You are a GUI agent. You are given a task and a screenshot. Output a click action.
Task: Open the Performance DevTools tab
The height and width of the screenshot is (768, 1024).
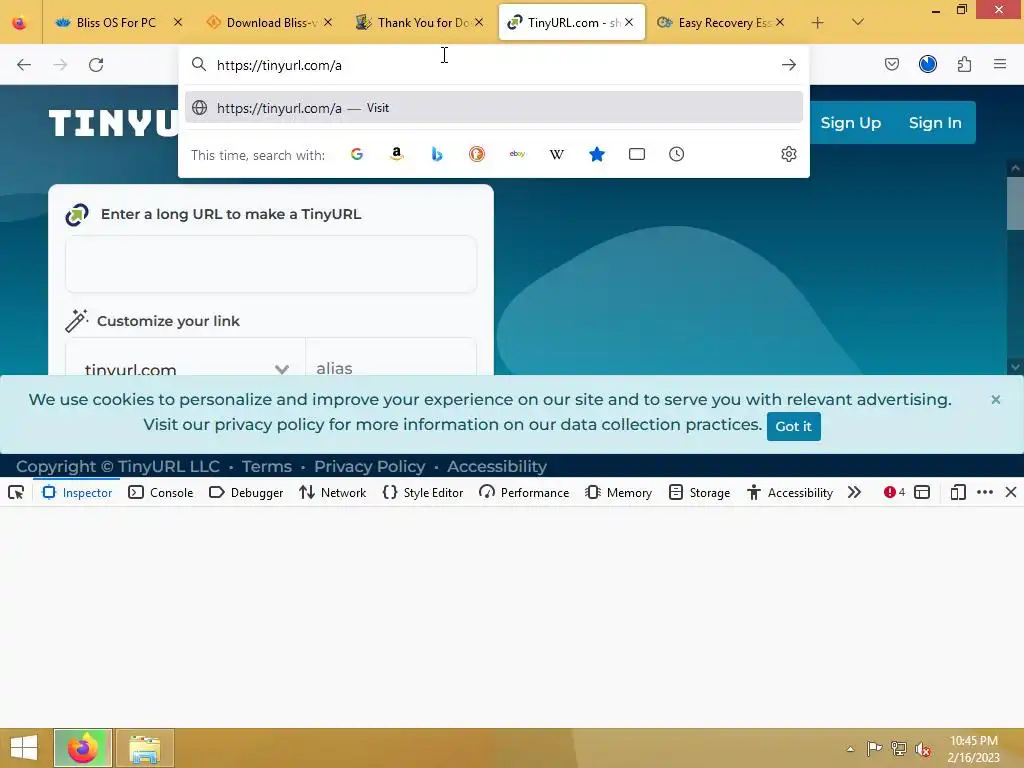pos(524,492)
